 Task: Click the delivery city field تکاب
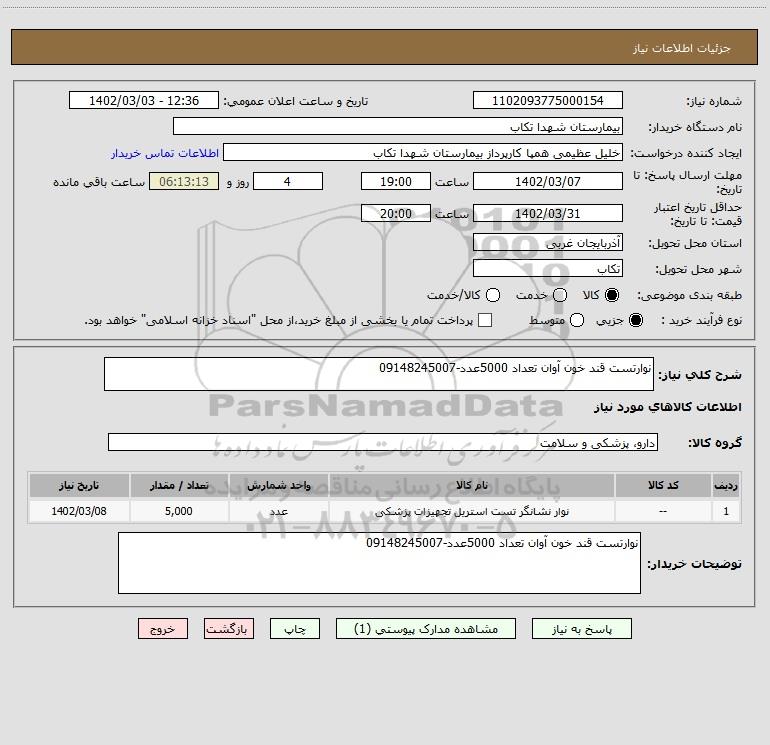548,268
